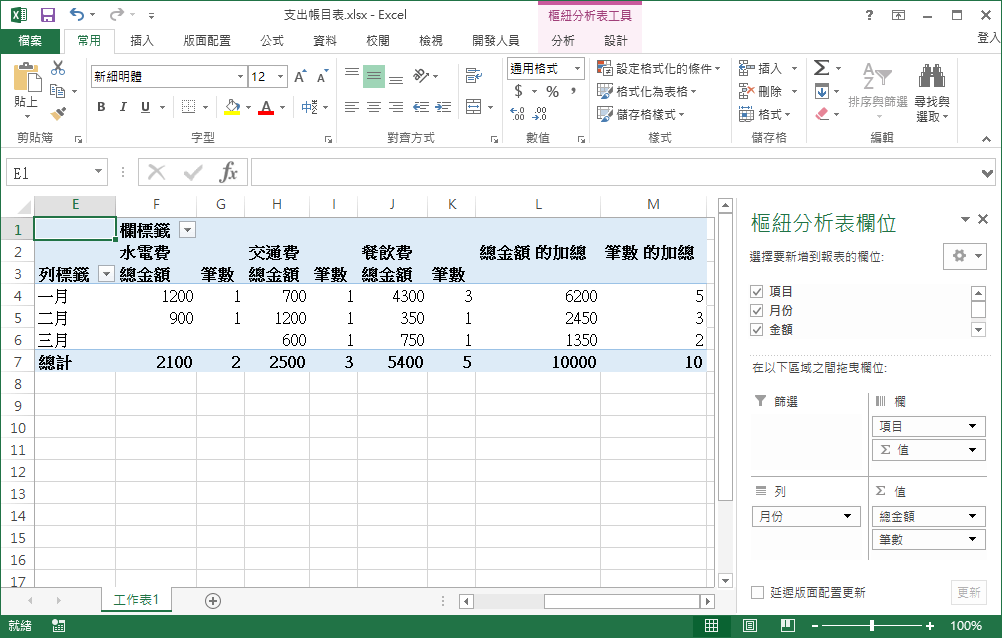Uncheck the 月份 field checkbox
This screenshot has width=1002, height=638.
tap(757, 310)
